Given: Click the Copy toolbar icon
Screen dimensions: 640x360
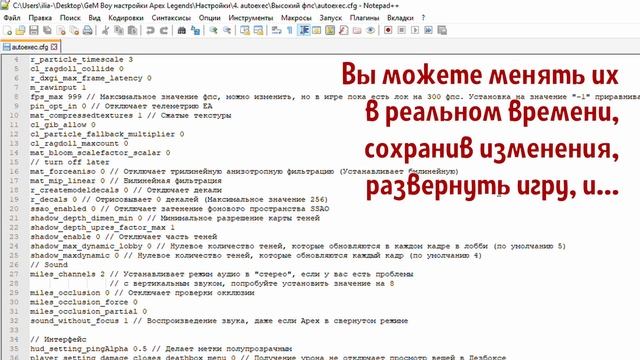Looking at the screenshot, I should 119,30.
